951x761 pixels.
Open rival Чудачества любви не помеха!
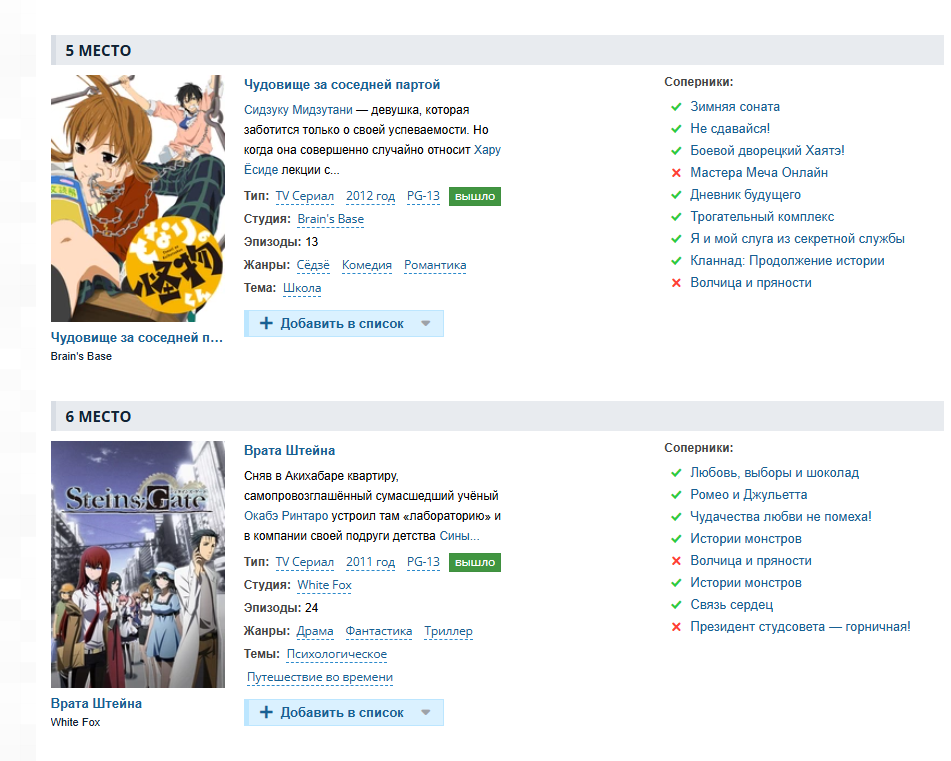pos(781,517)
